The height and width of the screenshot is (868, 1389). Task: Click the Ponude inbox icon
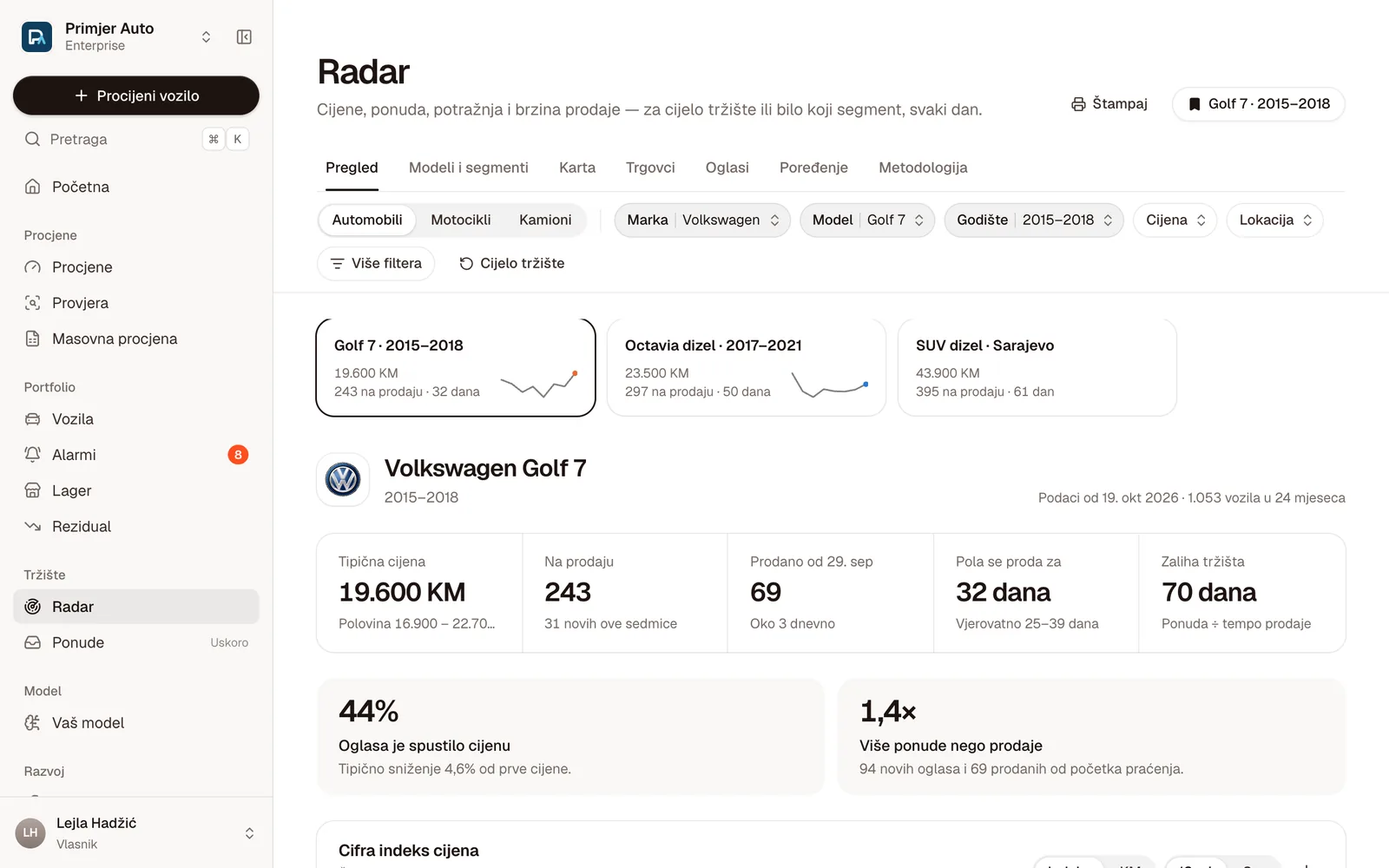32,642
